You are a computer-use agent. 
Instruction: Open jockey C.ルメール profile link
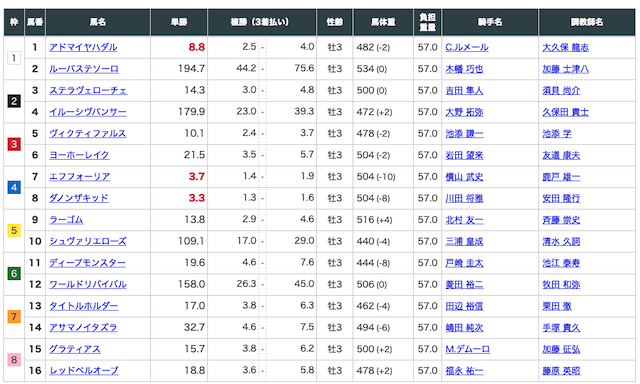click(467, 47)
